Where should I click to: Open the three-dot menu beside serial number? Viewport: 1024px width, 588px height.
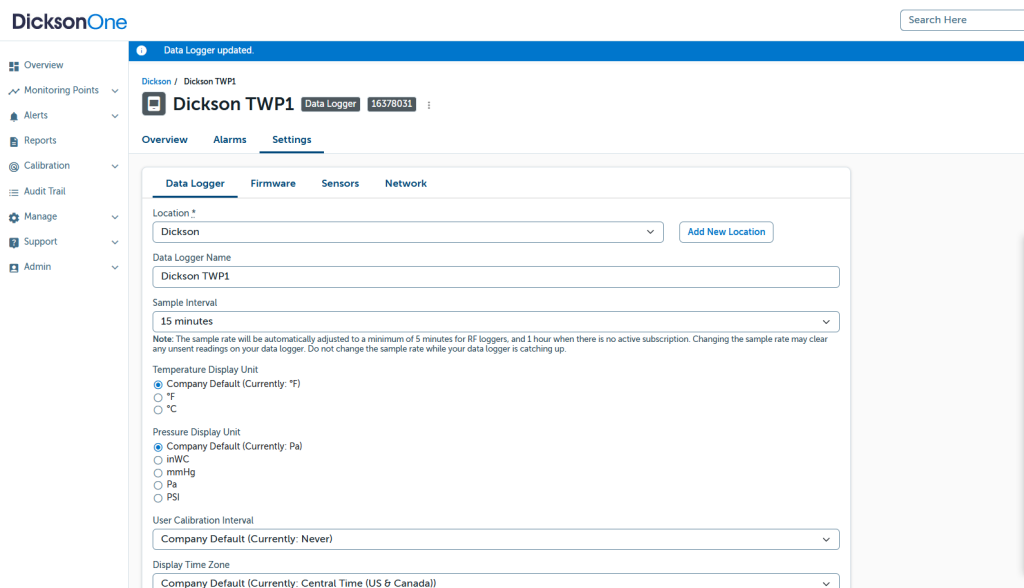[429, 105]
